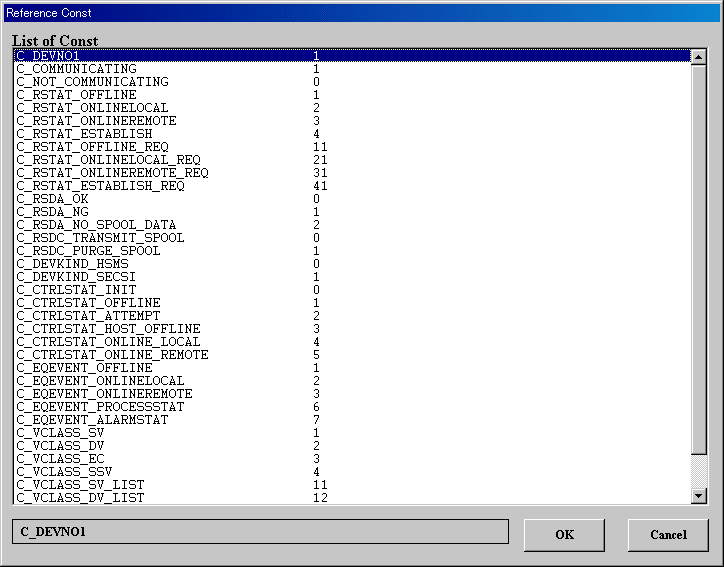Click the scrollbar up arrow
The height and width of the screenshot is (567, 724).
coord(699,56)
